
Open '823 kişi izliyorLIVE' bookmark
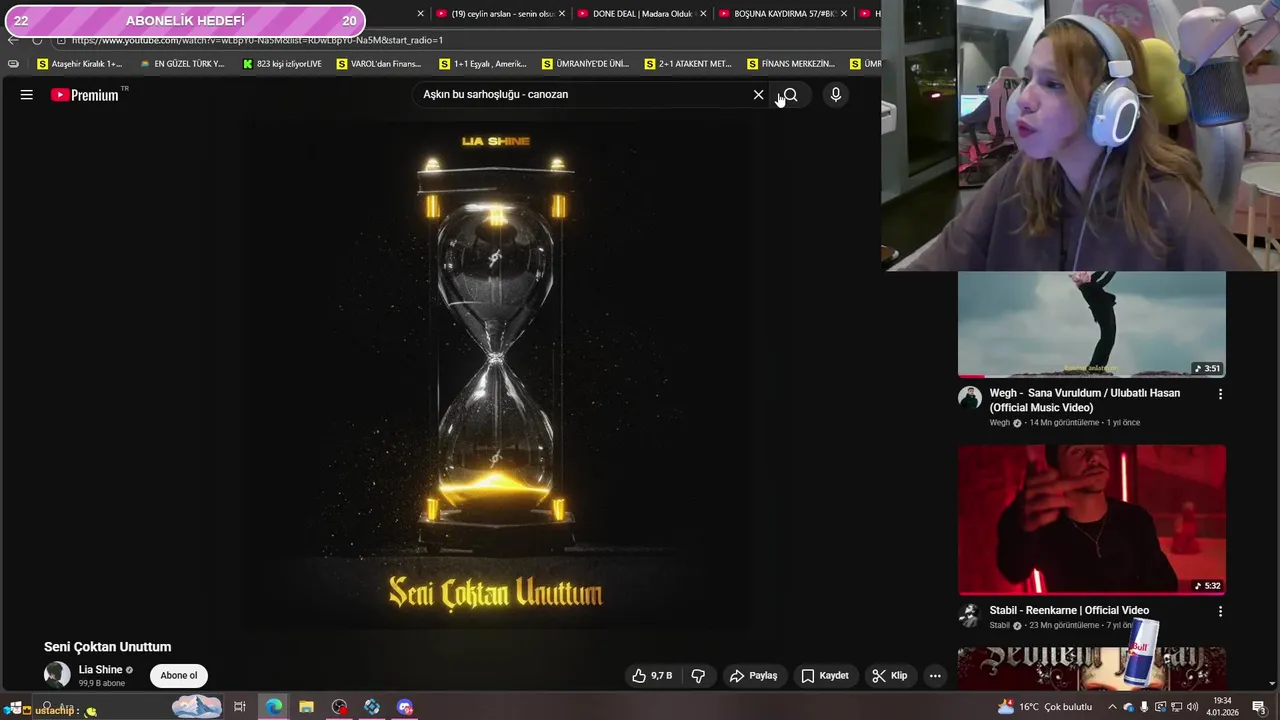282,64
